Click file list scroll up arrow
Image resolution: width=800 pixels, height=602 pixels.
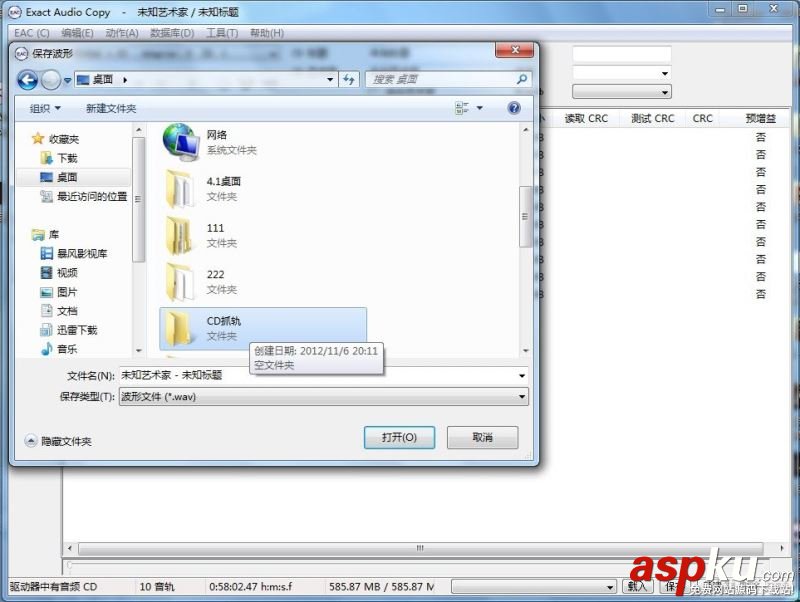526,130
